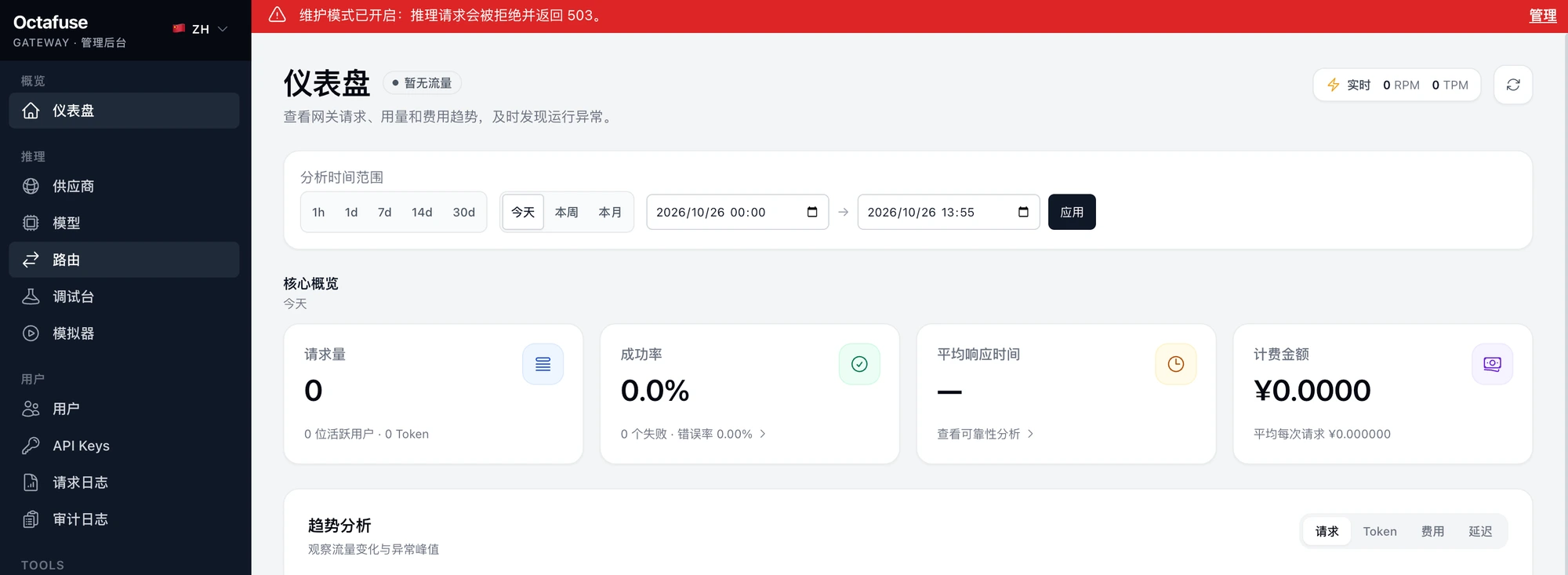Click the people icon beside 用户
The image size is (1568, 575).
tap(31, 409)
